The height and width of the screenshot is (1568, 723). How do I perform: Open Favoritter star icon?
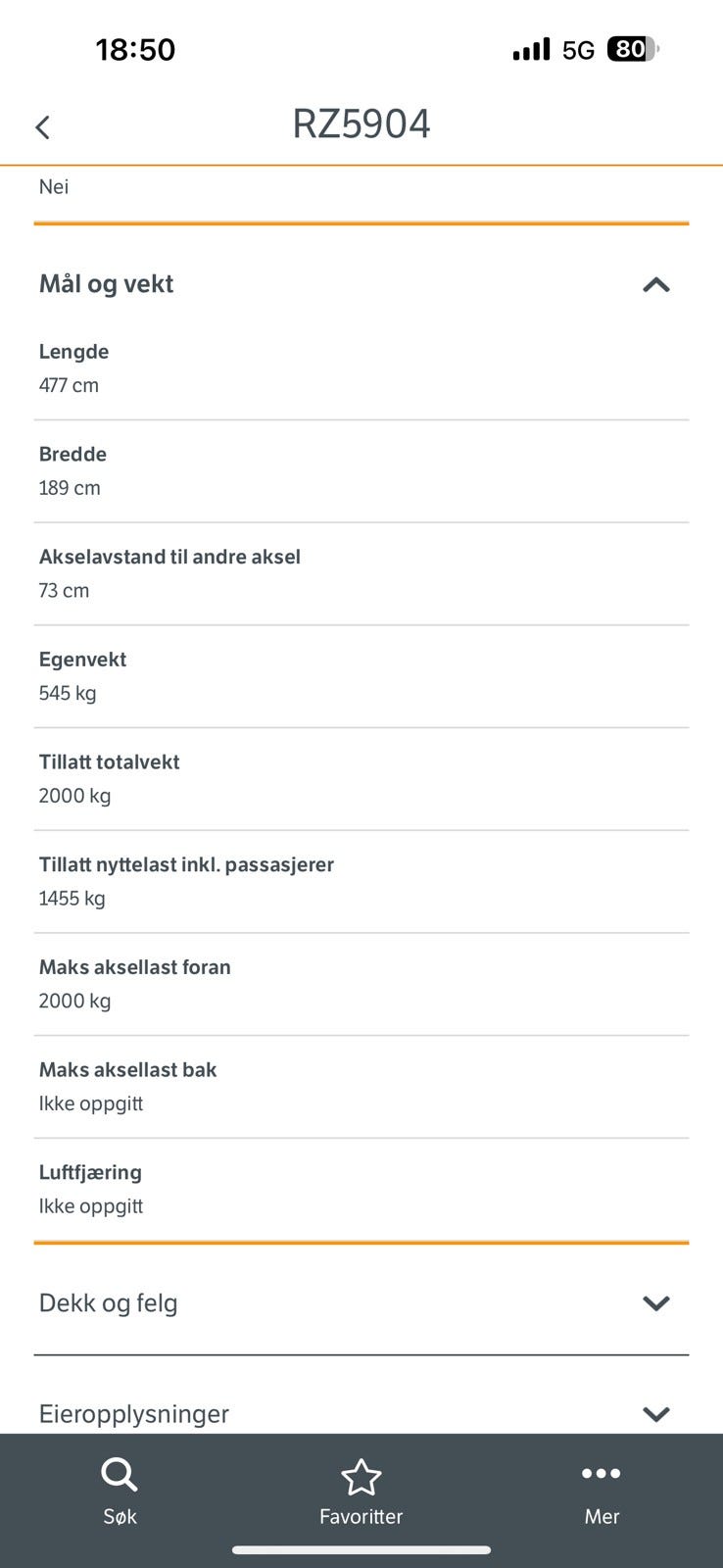tap(361, 1477)
